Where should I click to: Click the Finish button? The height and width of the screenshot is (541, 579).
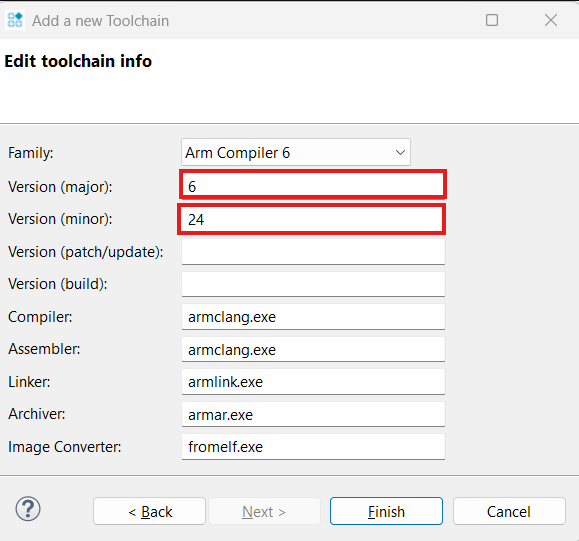click(386, 511)
